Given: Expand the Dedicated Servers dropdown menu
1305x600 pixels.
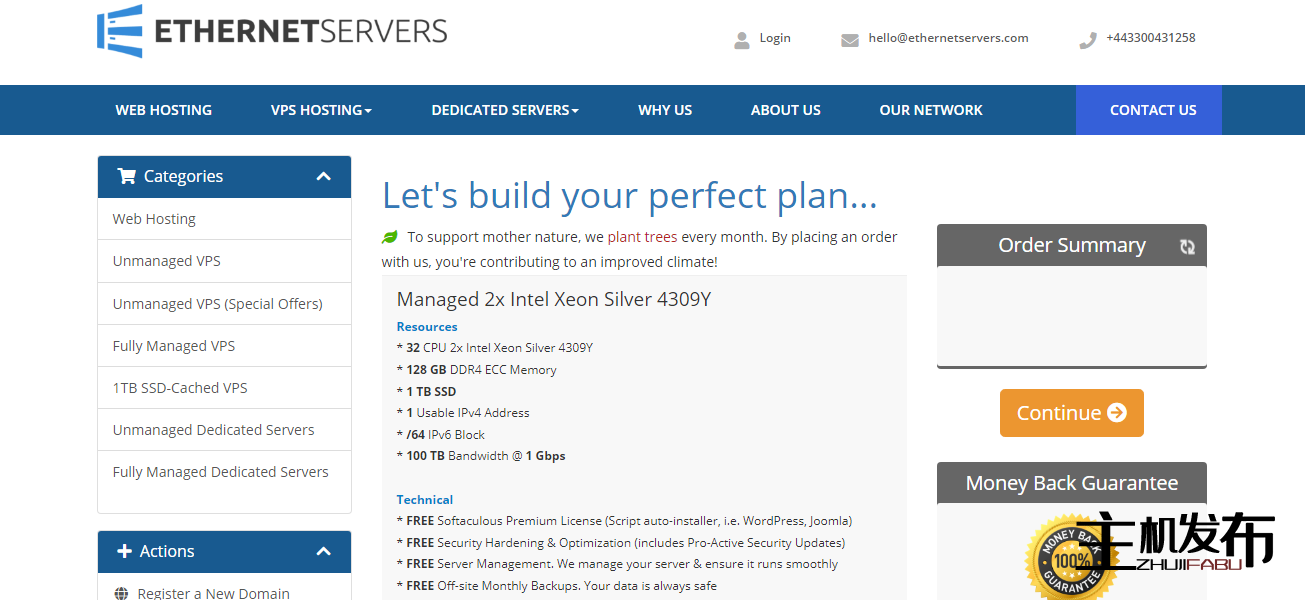Looking at the screenshot, I should click(x=505, y=110).
